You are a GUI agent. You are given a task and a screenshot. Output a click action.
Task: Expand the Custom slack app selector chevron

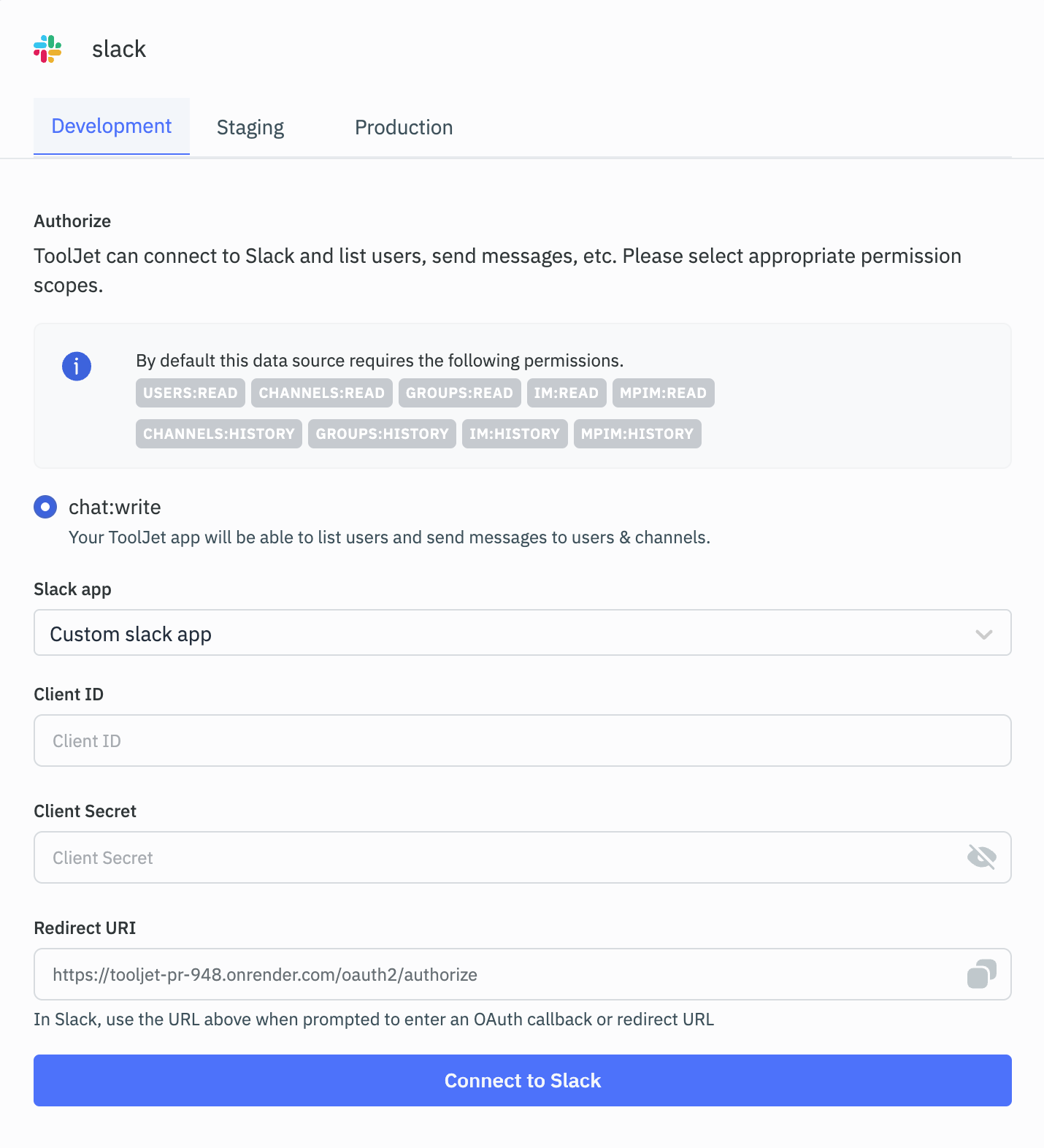[983, 632]
